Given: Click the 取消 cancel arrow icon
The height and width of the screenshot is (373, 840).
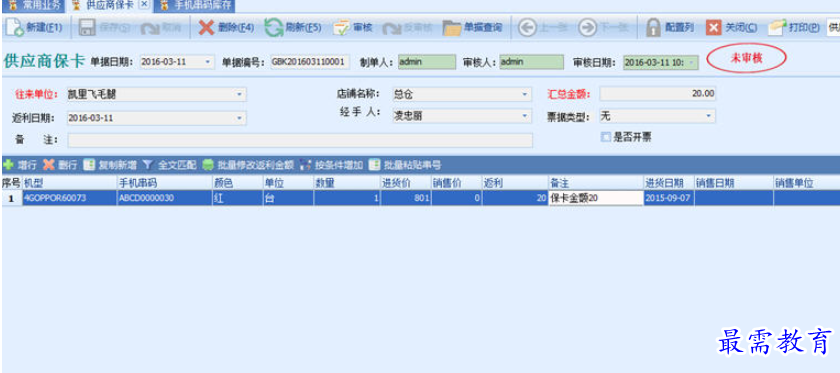Looking at the screenshot, I should (151, 28).
